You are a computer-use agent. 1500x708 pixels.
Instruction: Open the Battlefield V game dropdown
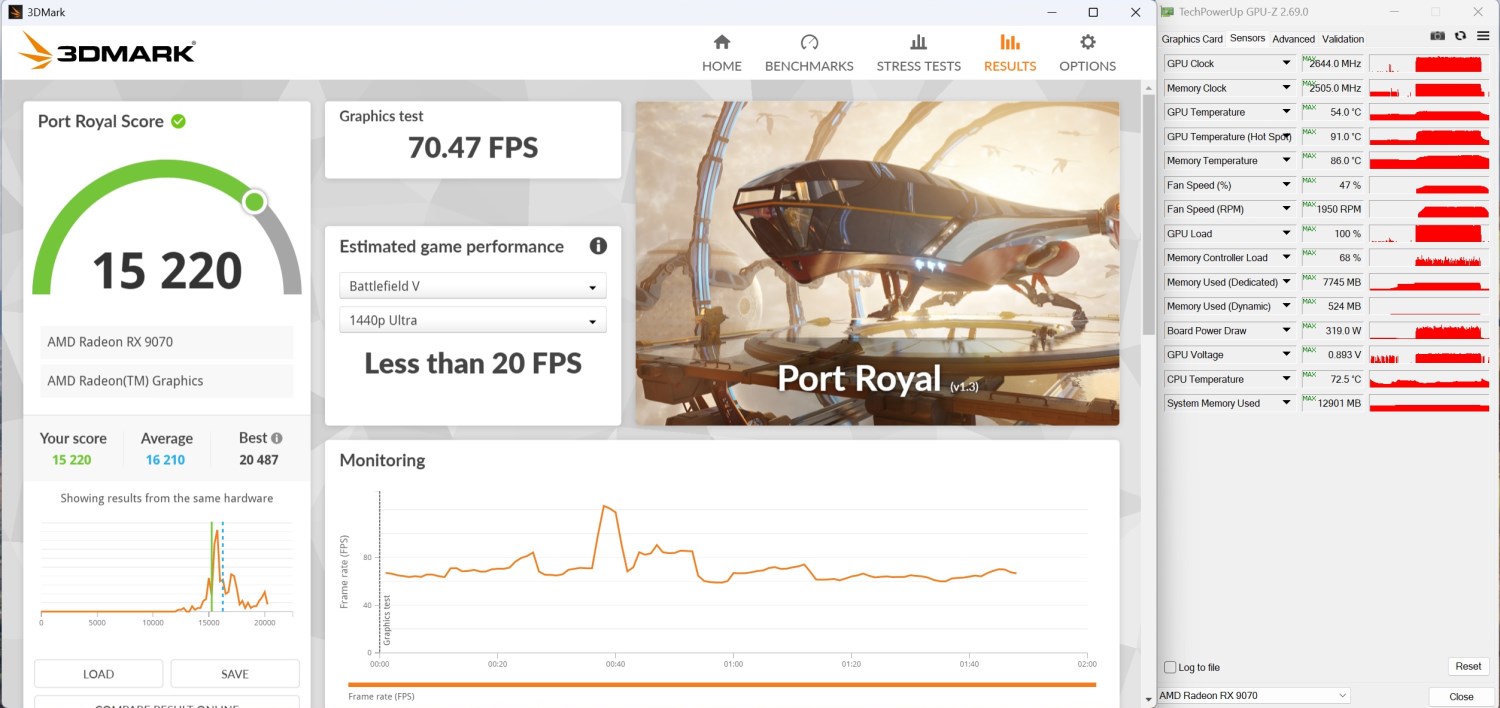coord(473,286)
